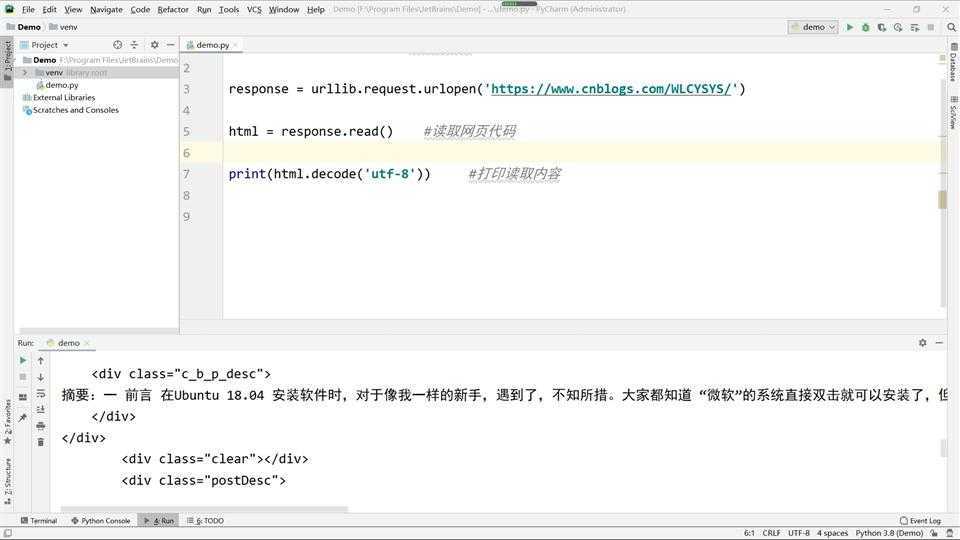
Task: Restore layout icon in Run panel
Action: click(x=23, y=397)
